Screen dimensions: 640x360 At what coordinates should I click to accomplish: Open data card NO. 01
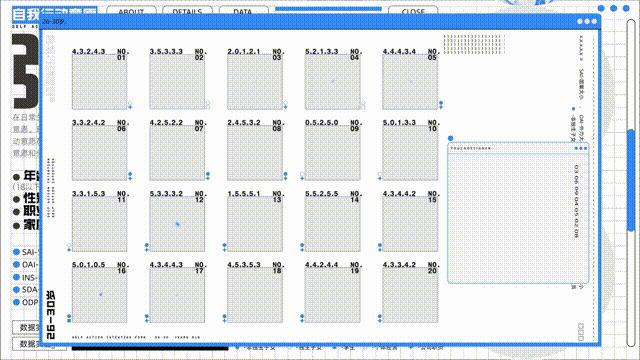(x=100, y=82)
